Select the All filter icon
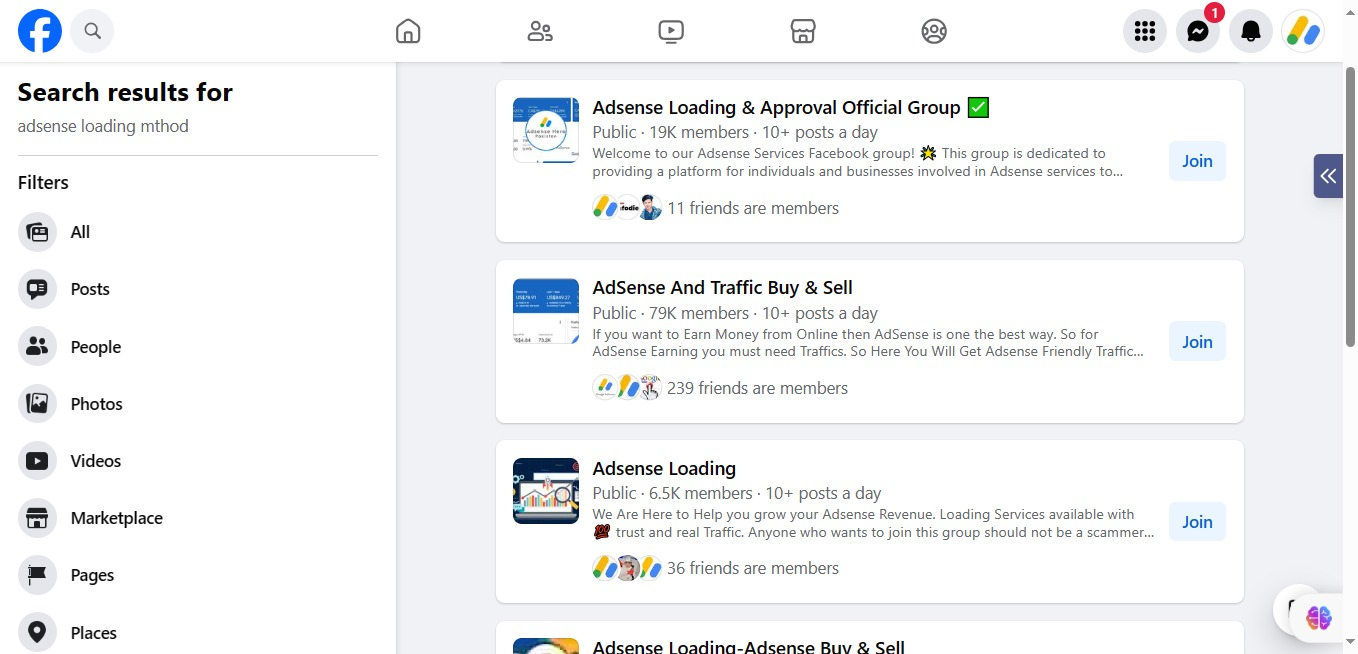This screenshot has height=654, width=1358. tap(37, 232)
